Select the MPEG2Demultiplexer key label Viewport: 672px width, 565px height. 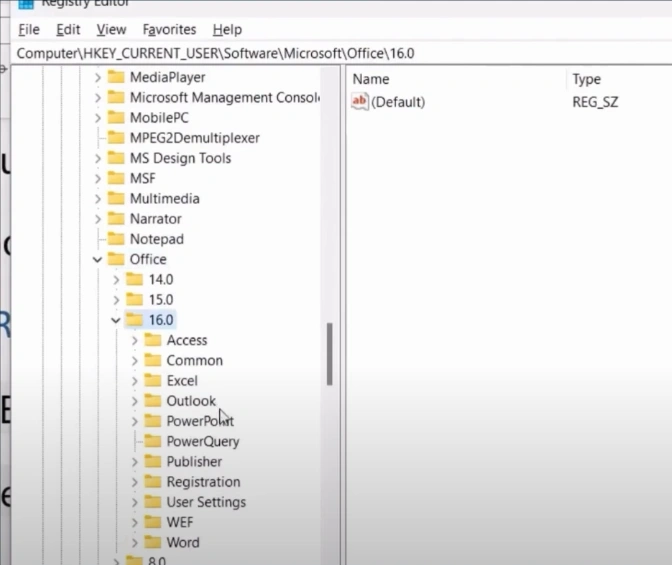pos(195,138)
